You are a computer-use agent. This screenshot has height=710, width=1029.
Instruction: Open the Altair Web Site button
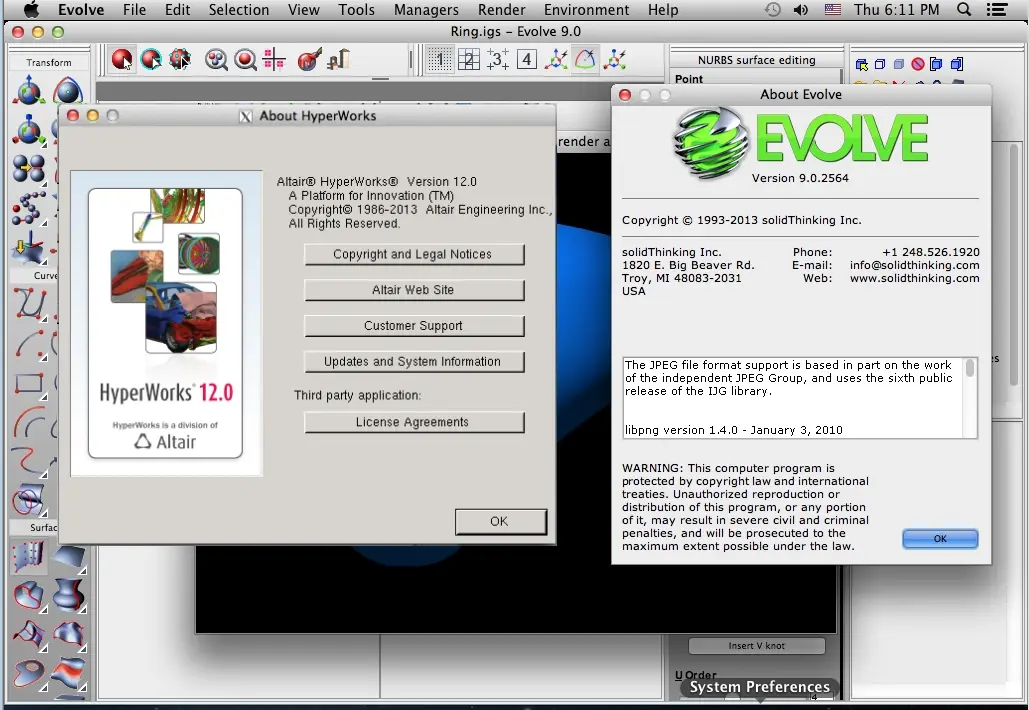(x=414, y=290)
